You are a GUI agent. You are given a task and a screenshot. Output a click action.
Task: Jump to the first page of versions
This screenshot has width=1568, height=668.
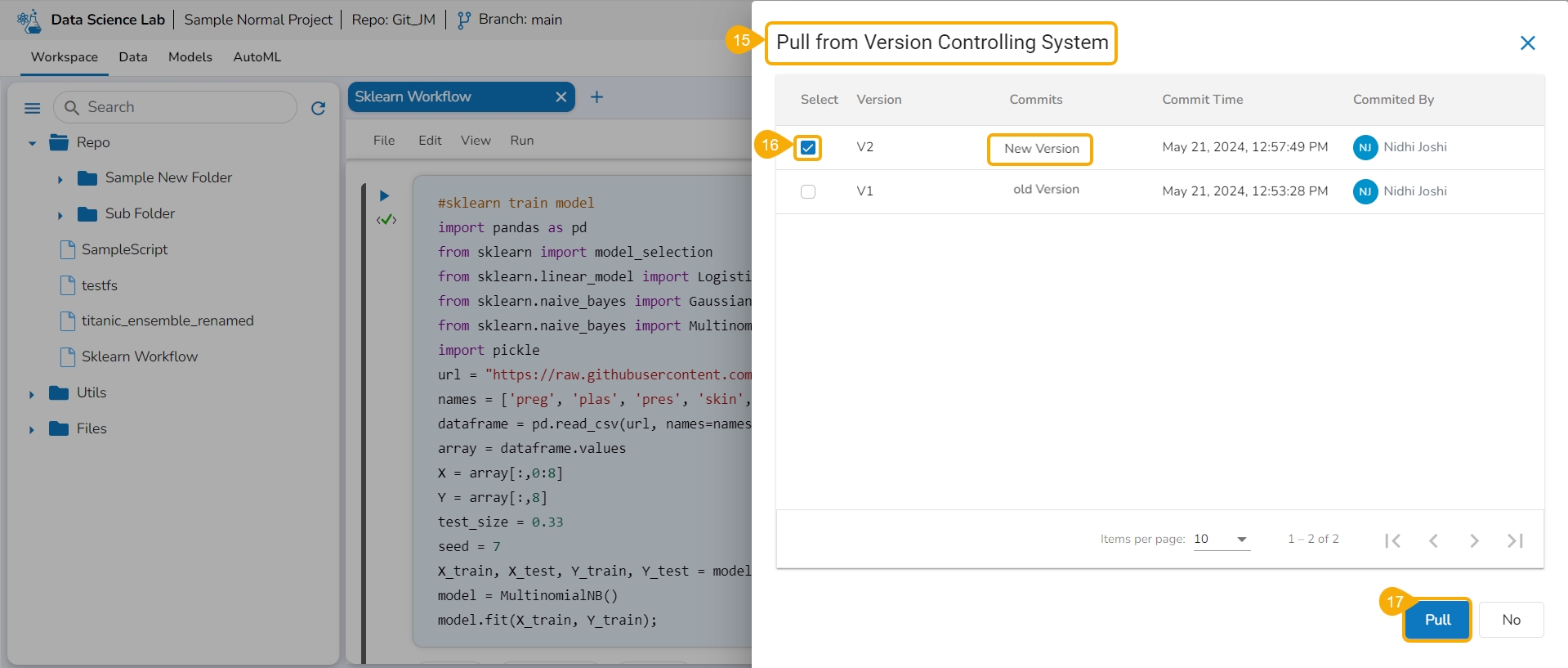click(x=1393, y=540)
